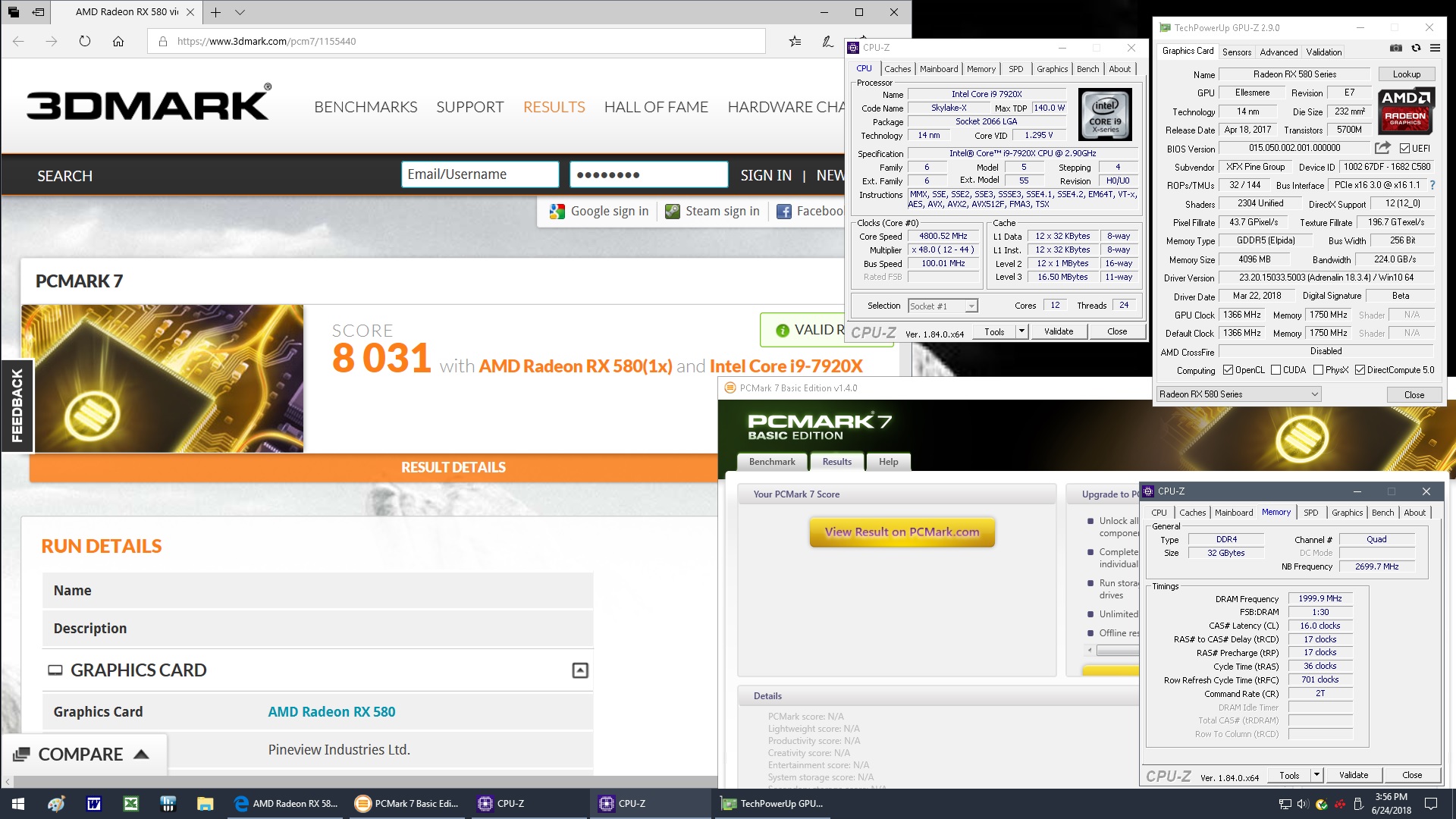Screen dimensions: 1456x819
Task: Click the Steam sign in icon
Action: point(673,212)
